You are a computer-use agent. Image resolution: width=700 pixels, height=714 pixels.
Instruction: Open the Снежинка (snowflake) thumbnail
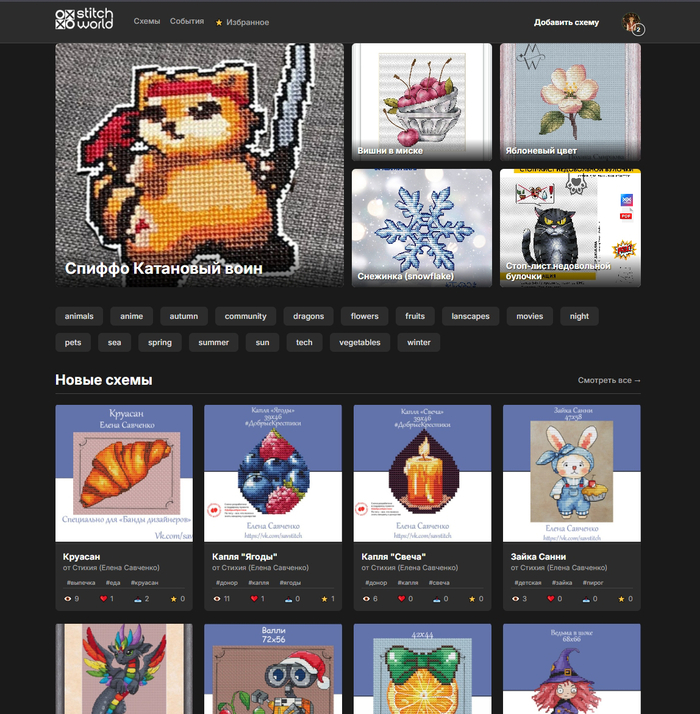coord(421,228)
